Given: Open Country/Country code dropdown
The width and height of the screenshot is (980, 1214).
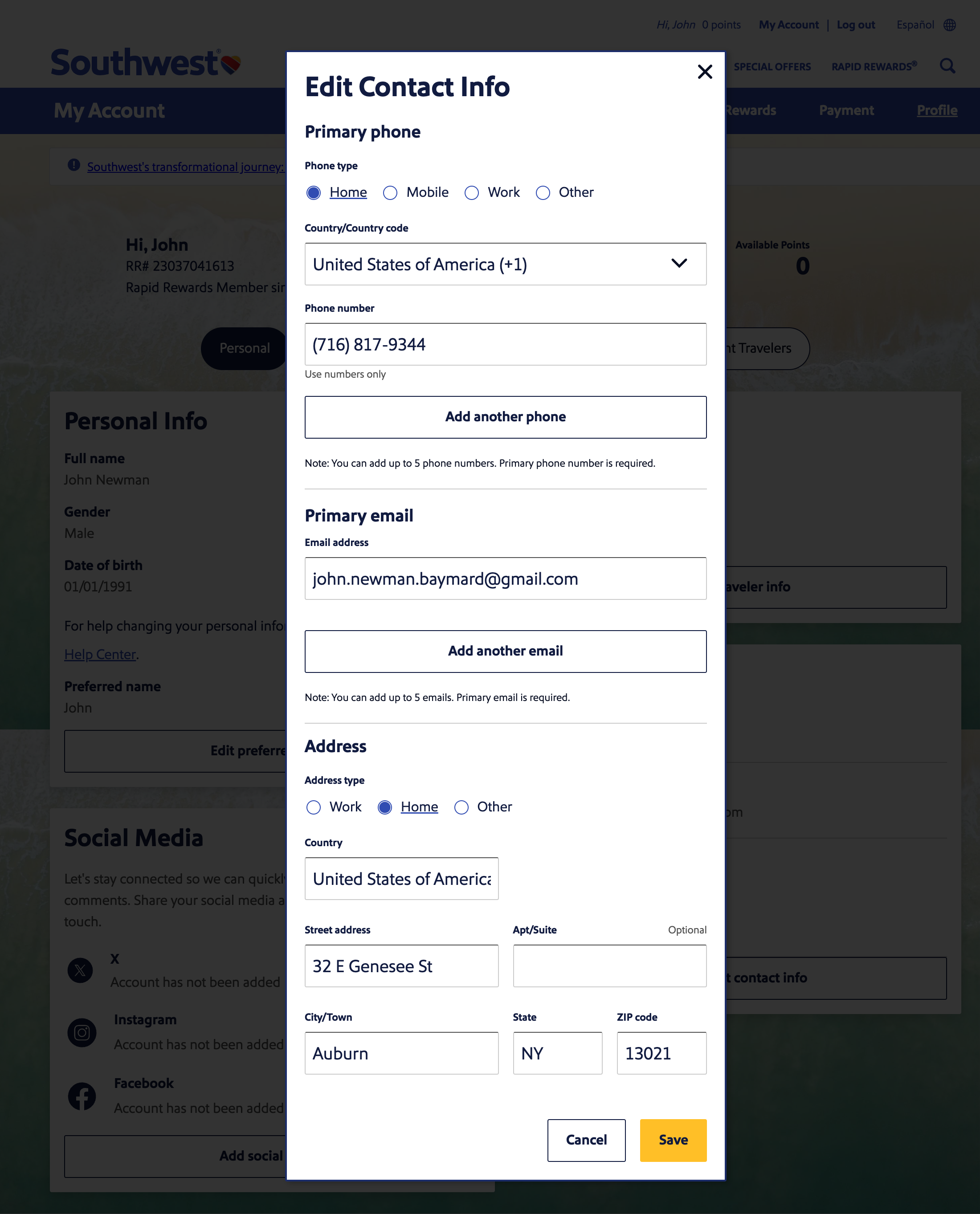Looking at the screenshot, I should coord(505,264).
